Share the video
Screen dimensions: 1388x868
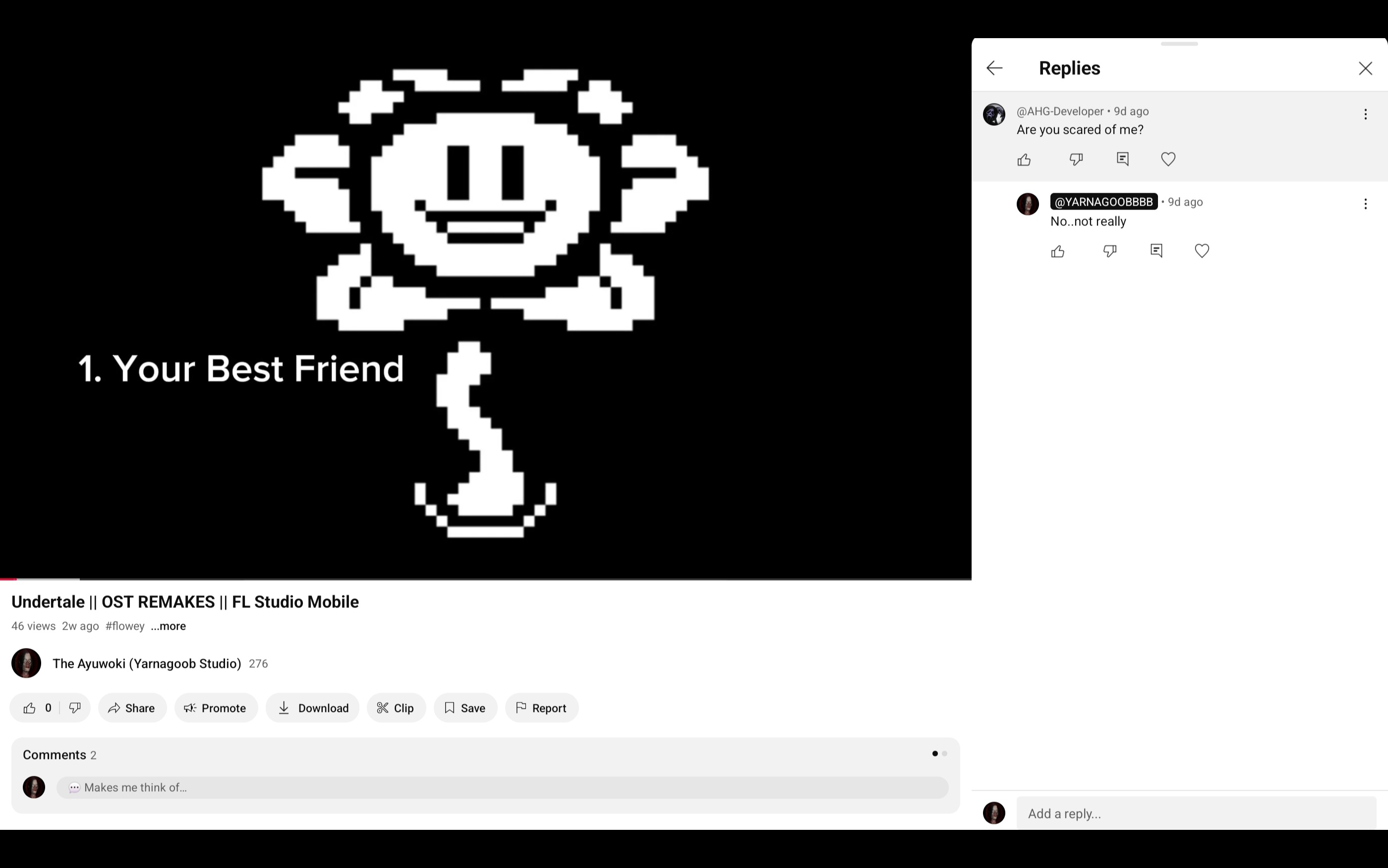pos(132,708)
